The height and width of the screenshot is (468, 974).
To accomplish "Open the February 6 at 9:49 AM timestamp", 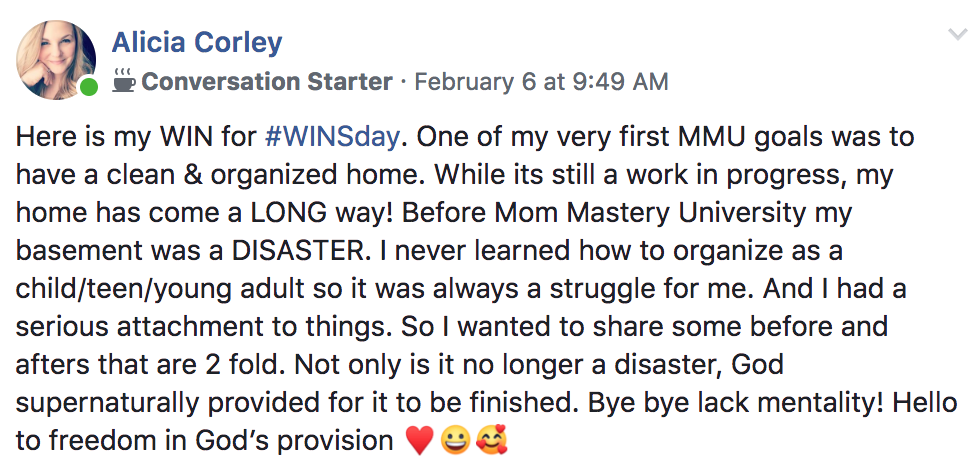I will coord(541,81).
